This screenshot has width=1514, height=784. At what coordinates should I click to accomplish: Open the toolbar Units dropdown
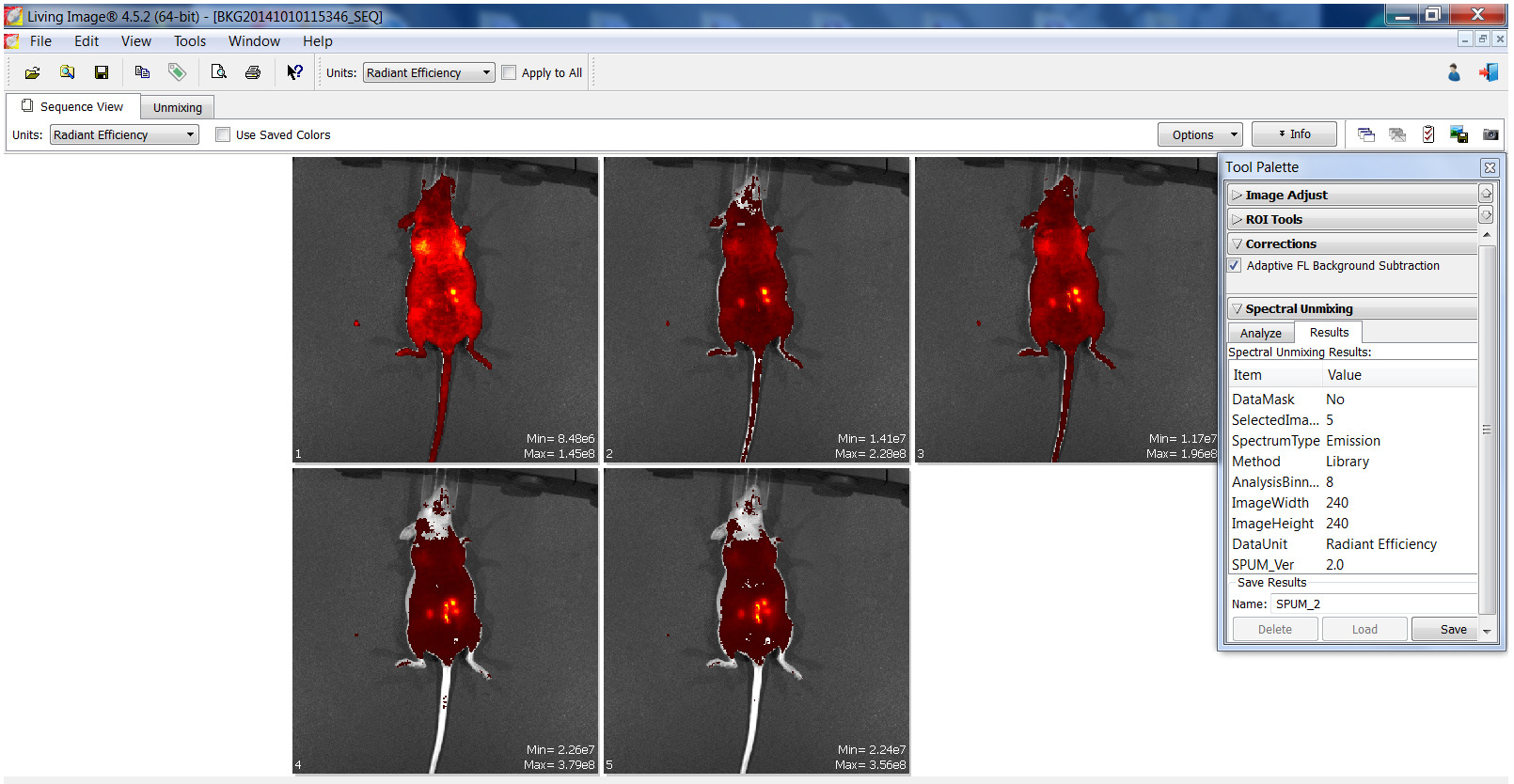click(429, 72)
